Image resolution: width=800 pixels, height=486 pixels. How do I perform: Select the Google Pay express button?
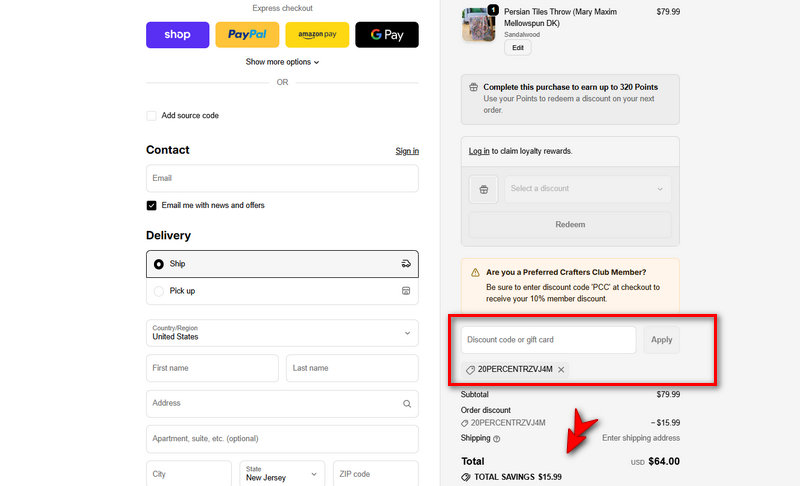386,35
